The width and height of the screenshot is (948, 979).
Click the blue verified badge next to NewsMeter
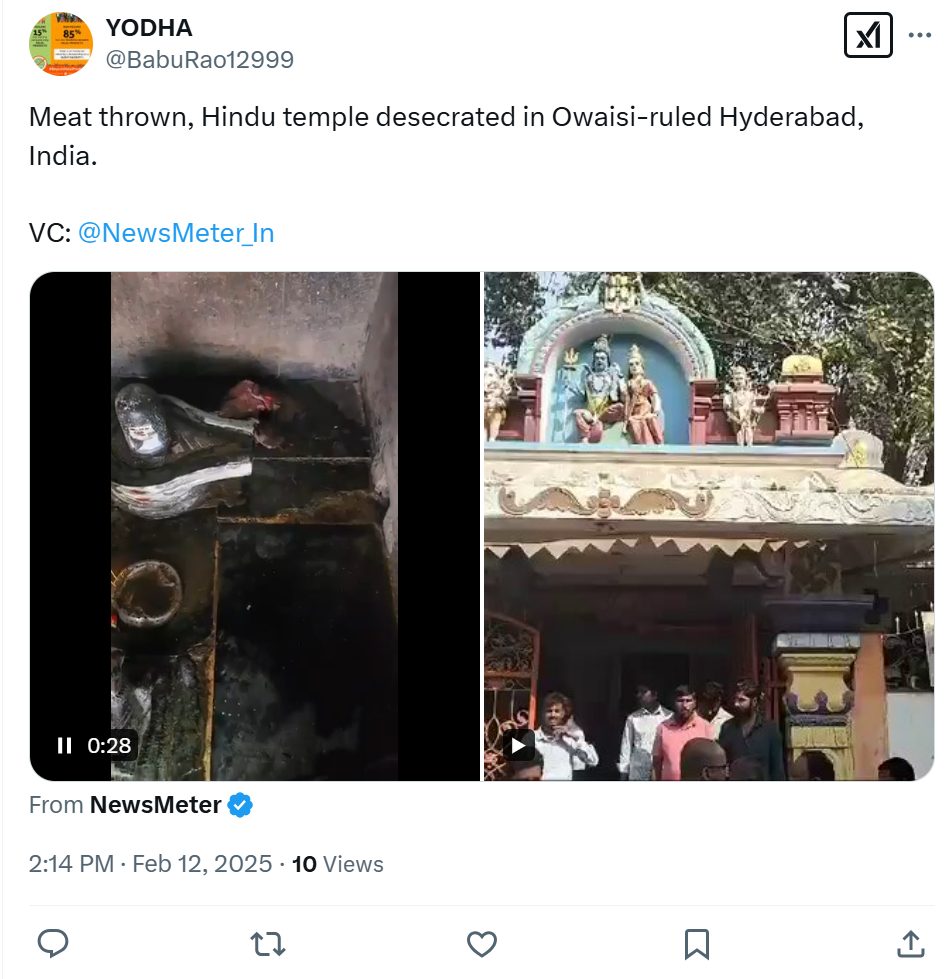240,805
